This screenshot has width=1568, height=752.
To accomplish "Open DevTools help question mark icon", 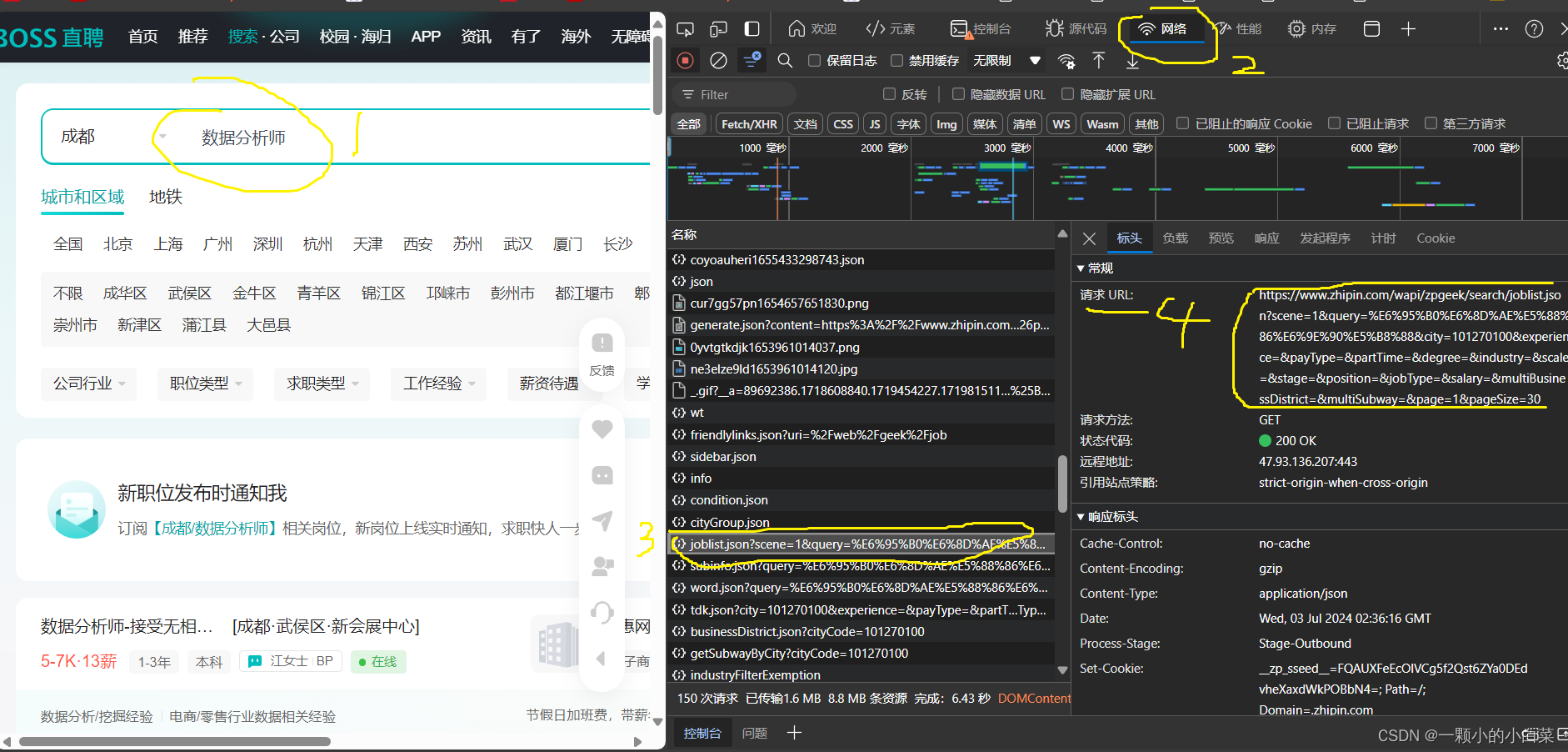I will pyautogui.click(x=1534, y=29).
